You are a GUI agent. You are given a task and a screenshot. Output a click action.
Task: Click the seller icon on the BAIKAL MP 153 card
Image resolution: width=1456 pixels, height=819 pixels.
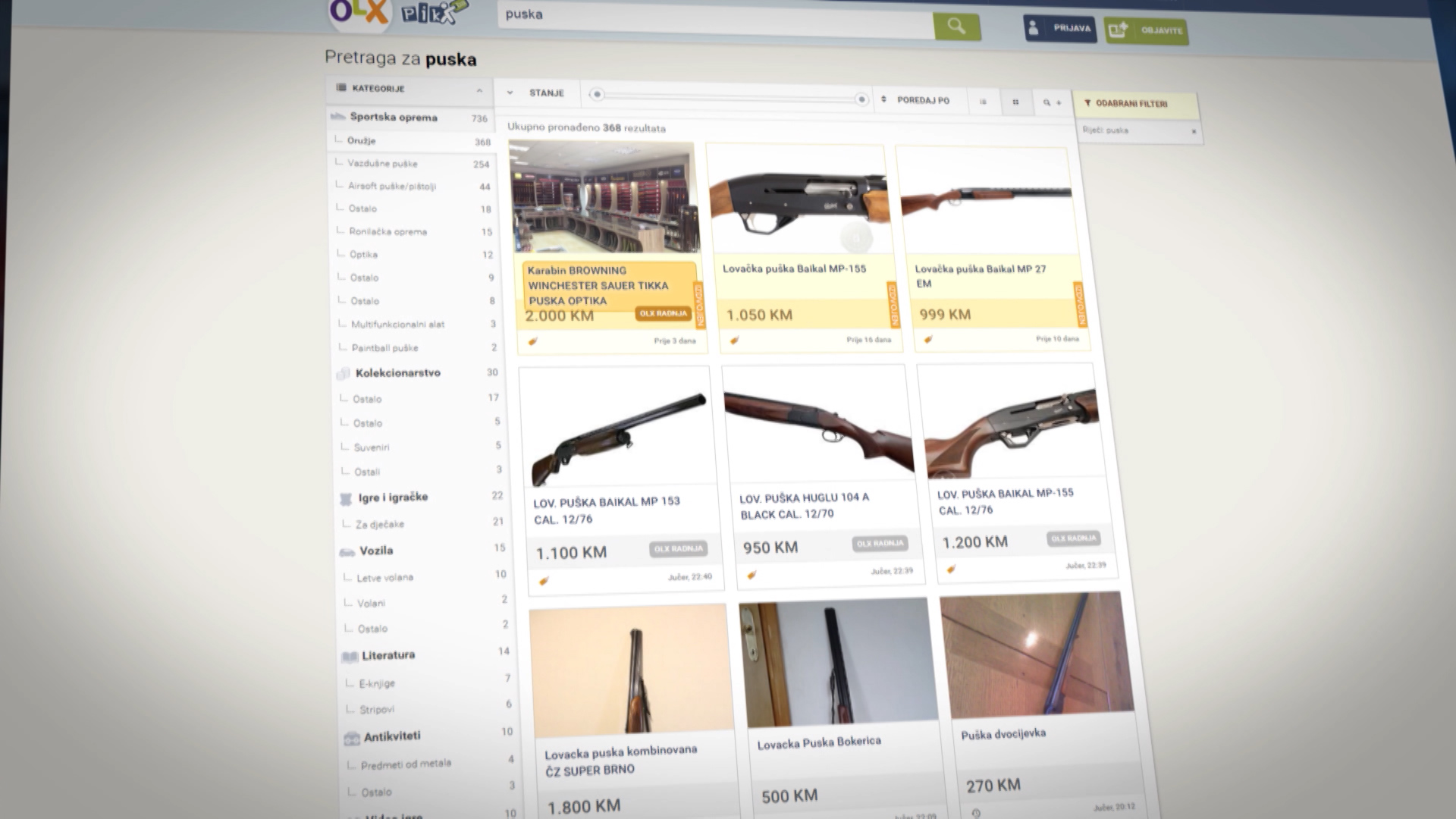click(x=544, y=581)
